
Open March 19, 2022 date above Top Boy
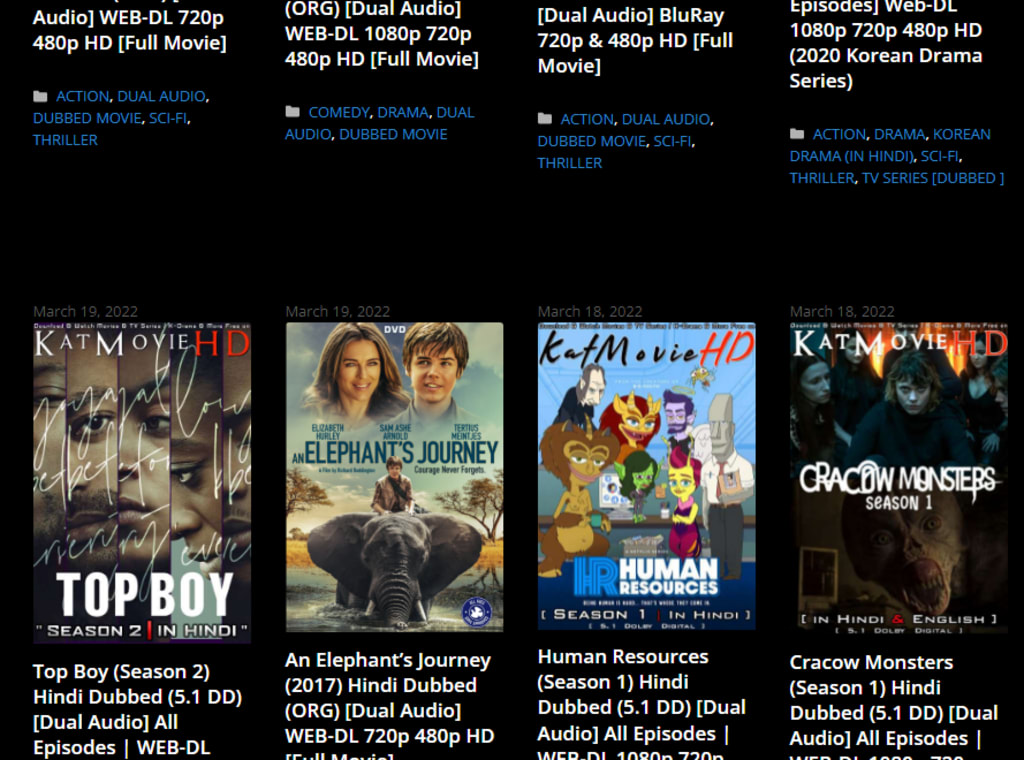click(86, 311)
